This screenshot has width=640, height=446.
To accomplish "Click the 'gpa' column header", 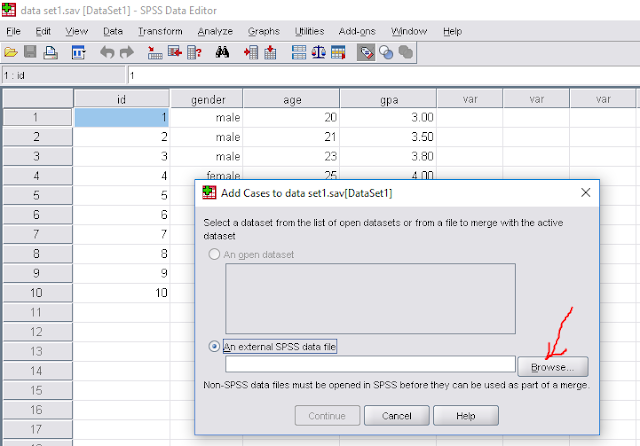I will (x=388, y=99).
